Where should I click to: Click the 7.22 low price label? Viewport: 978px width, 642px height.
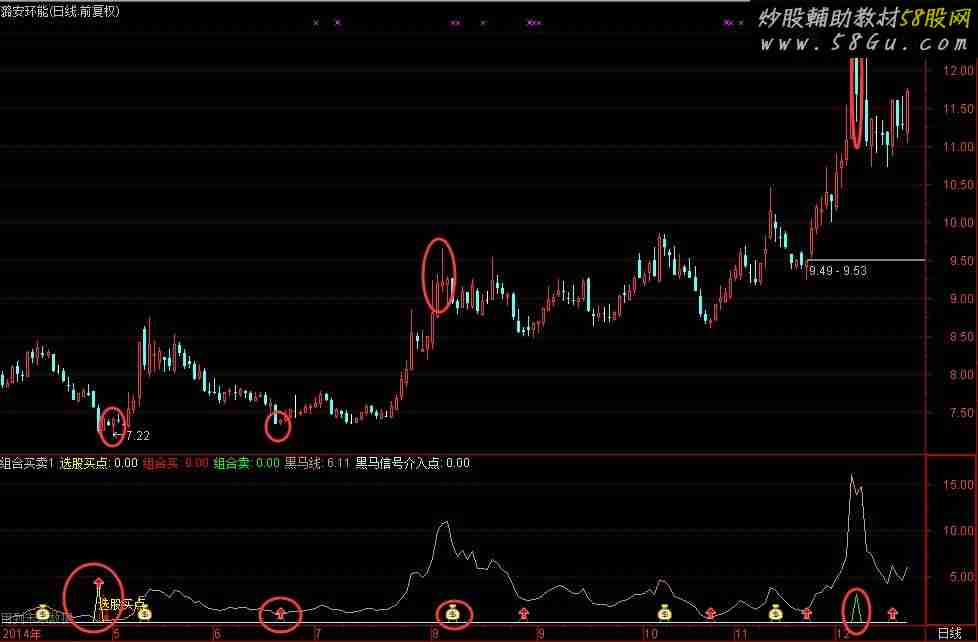click(x=138, y=435)
